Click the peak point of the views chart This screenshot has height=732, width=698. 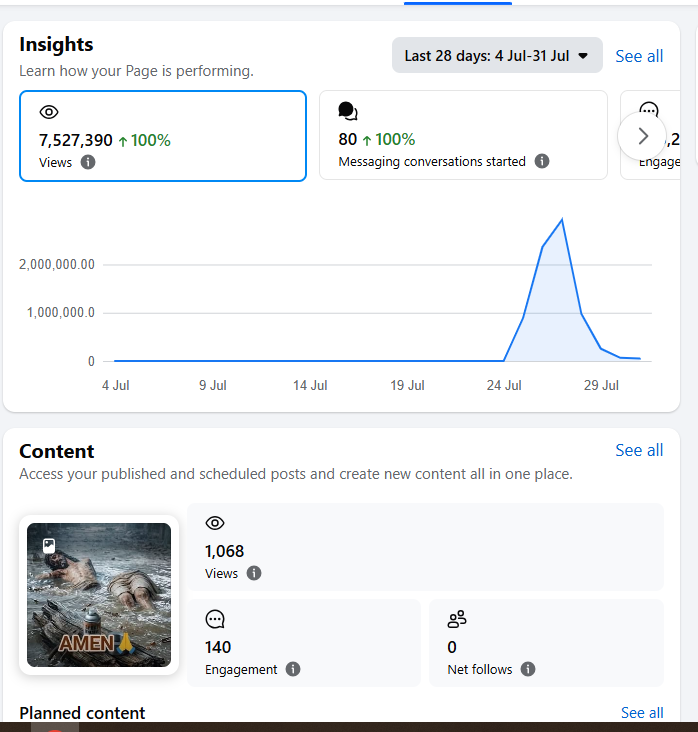click(x=562, y=219)
